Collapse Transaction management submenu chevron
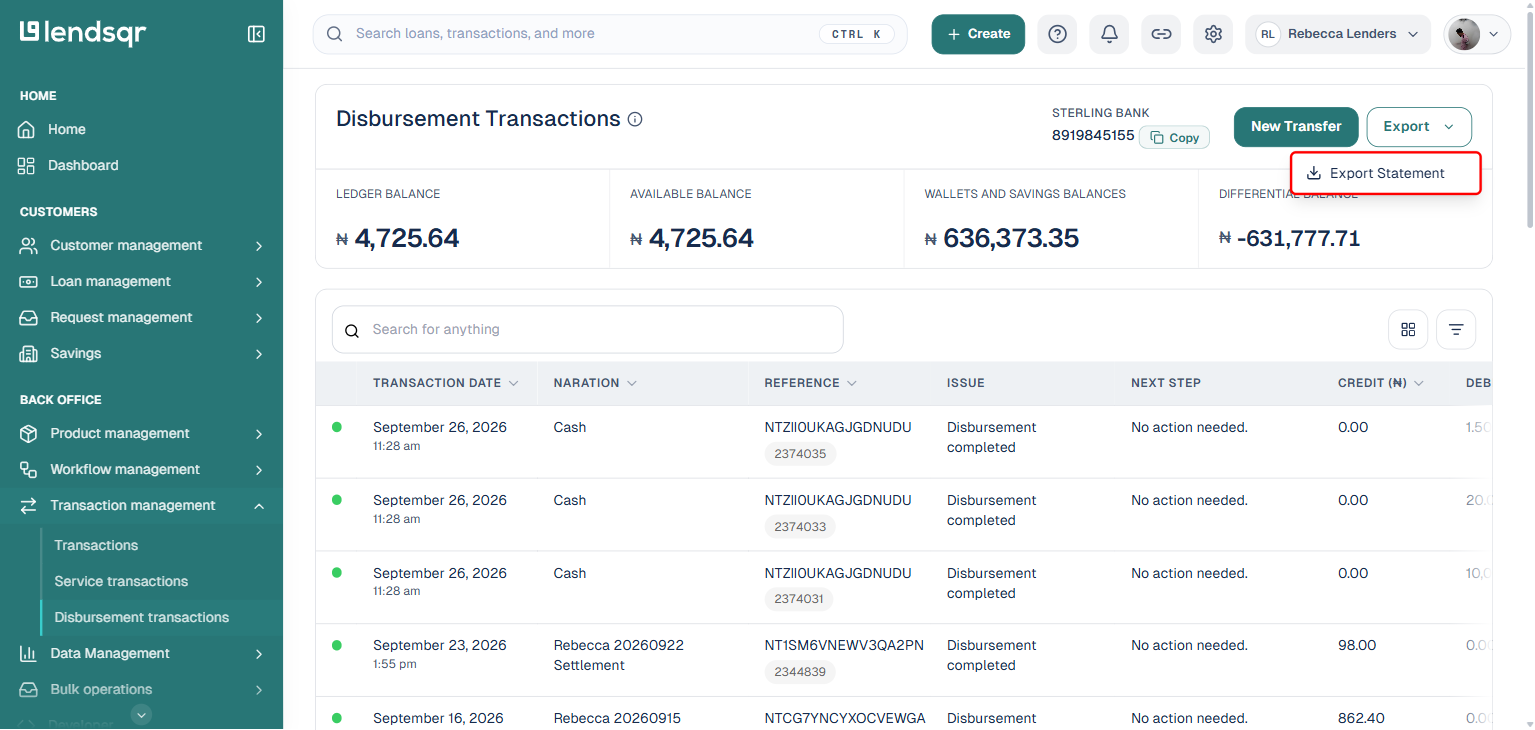 point(259,506)
